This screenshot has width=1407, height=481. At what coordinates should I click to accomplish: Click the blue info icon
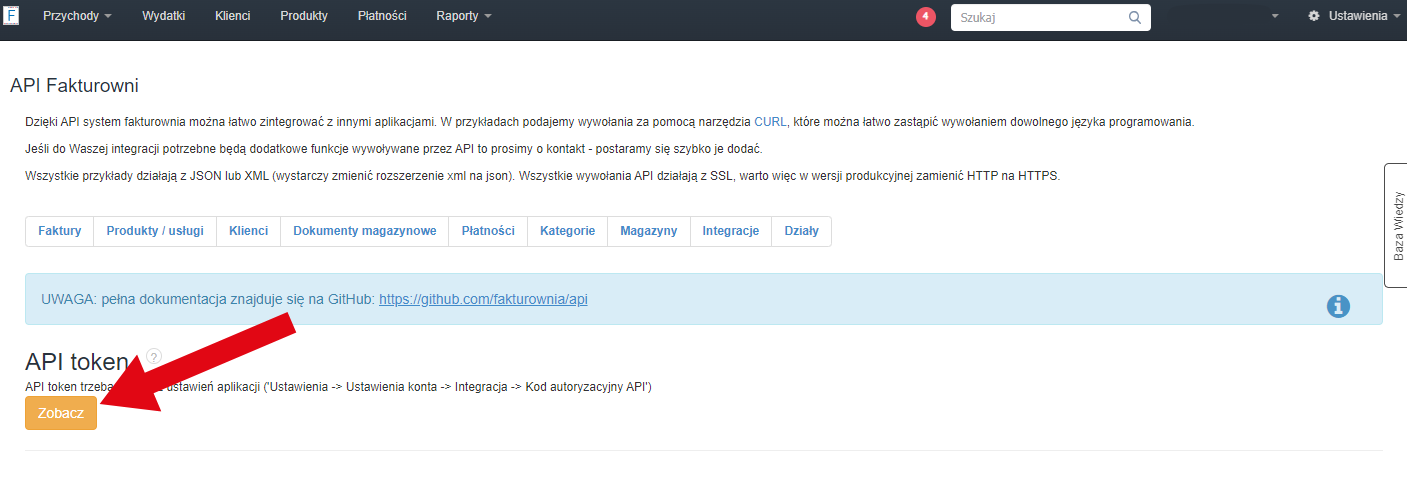click(1338, 306)
